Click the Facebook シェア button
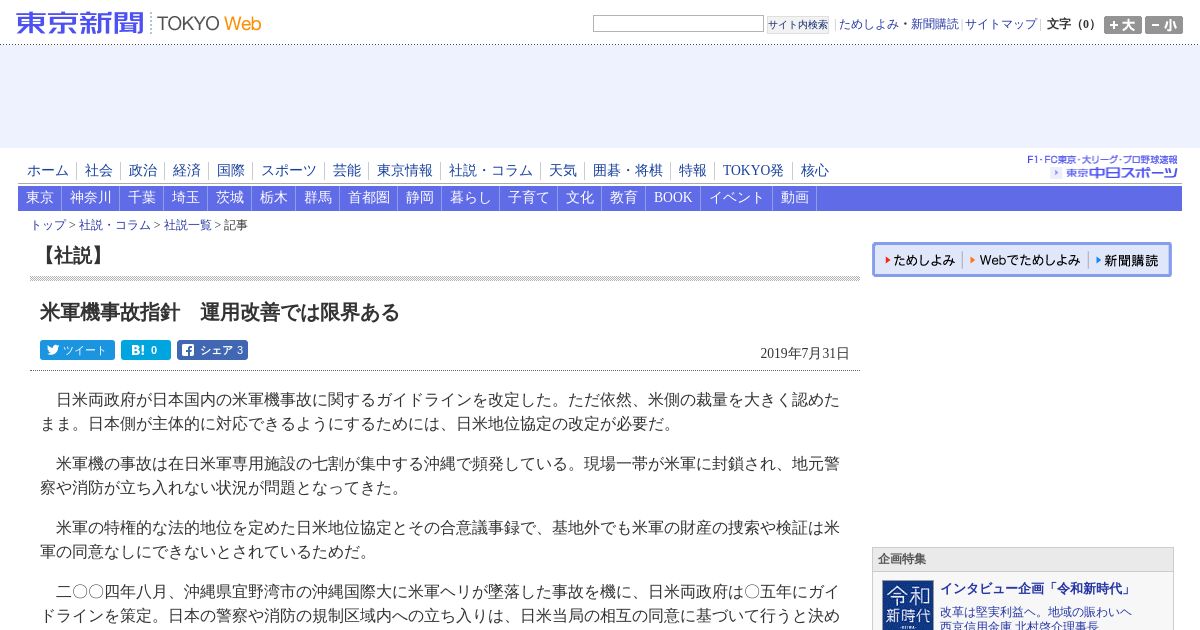This screenshot has width=1200, height=630. [212, 350]
